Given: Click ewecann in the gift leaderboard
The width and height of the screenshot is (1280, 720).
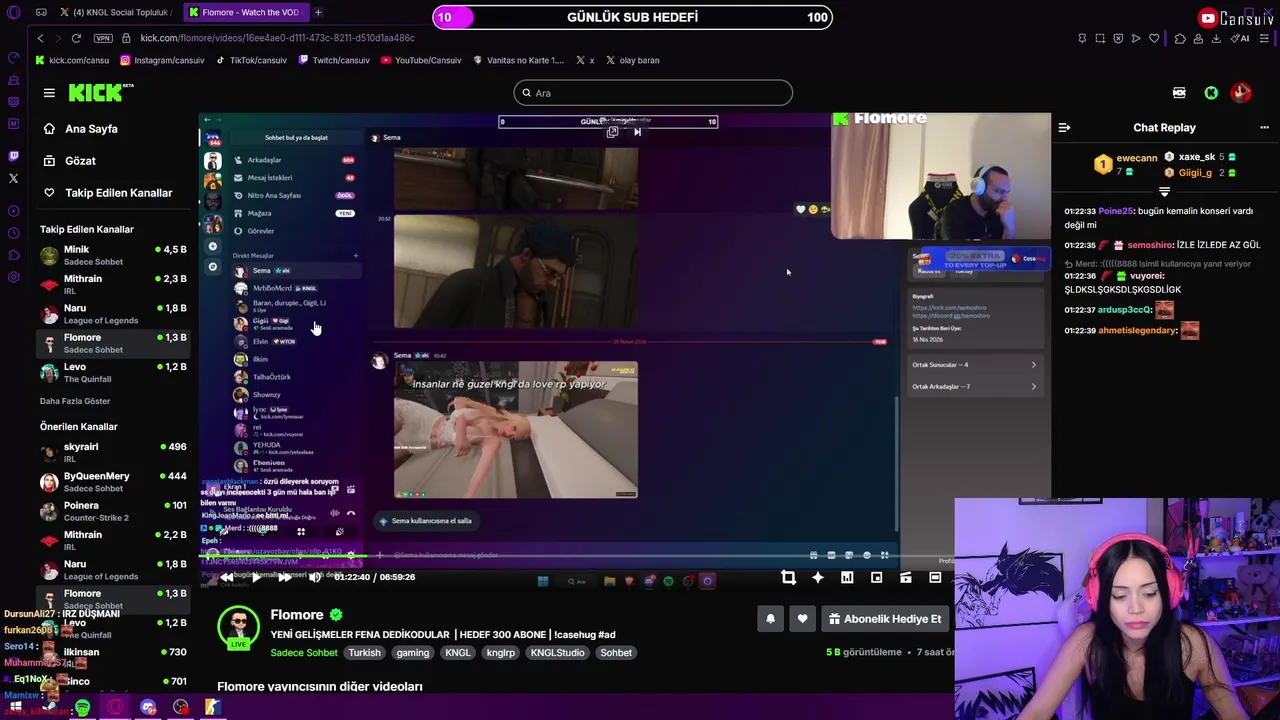Looking at the screenshot, I should [1137, 158].
